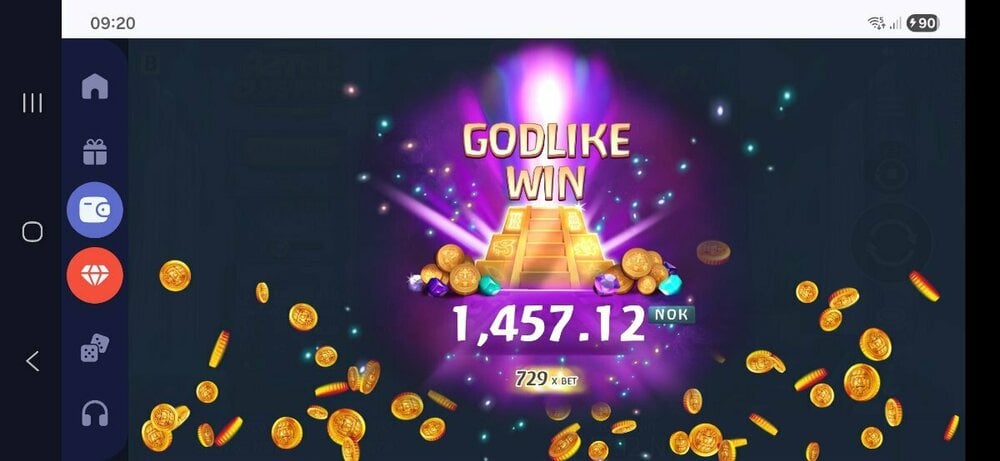Click the 729 x BET multiplier label
Screen dimensions: 1000x461
[x=547, y=379]
